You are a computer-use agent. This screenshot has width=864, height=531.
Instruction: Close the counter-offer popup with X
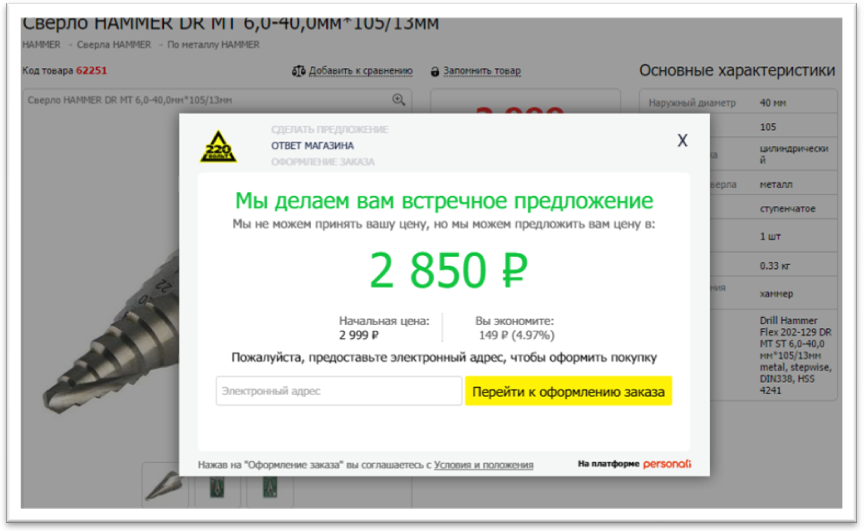pyautogui.click(x=682, y=140)
